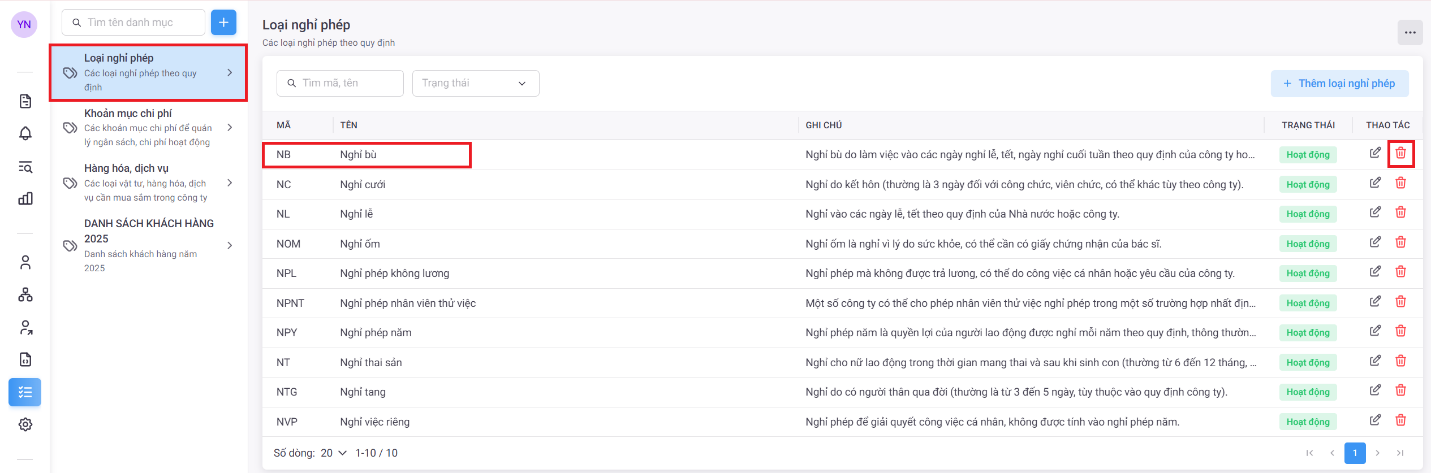Click the Tìm mã, tên search field
This screenshot has height=473, width=1431.
[x=340, y=83]
